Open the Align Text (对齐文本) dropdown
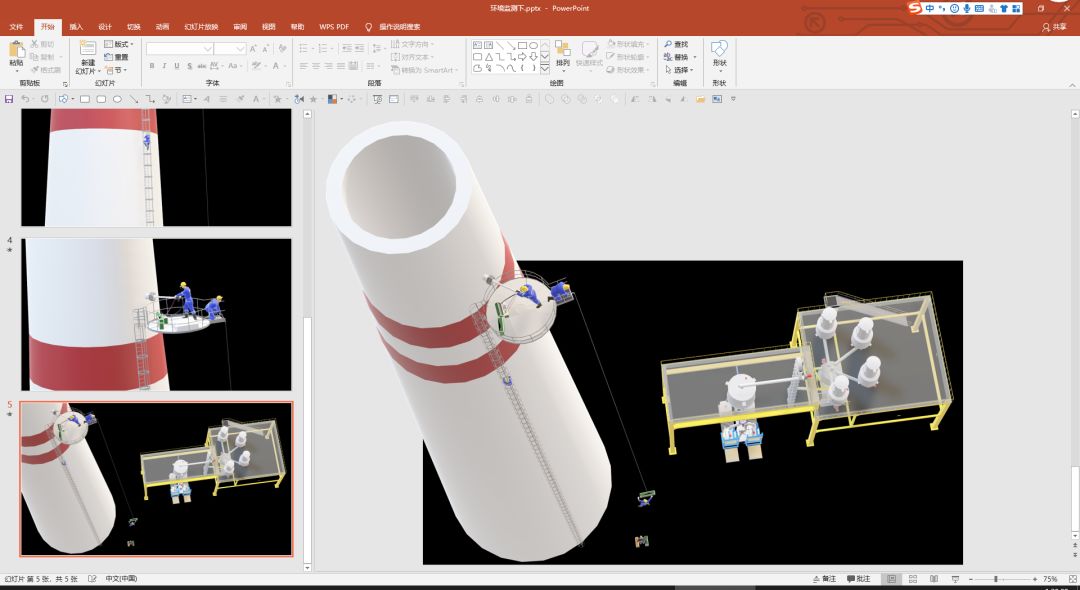The height and width of the screenshot is (590, 1080). pos(412,57)
